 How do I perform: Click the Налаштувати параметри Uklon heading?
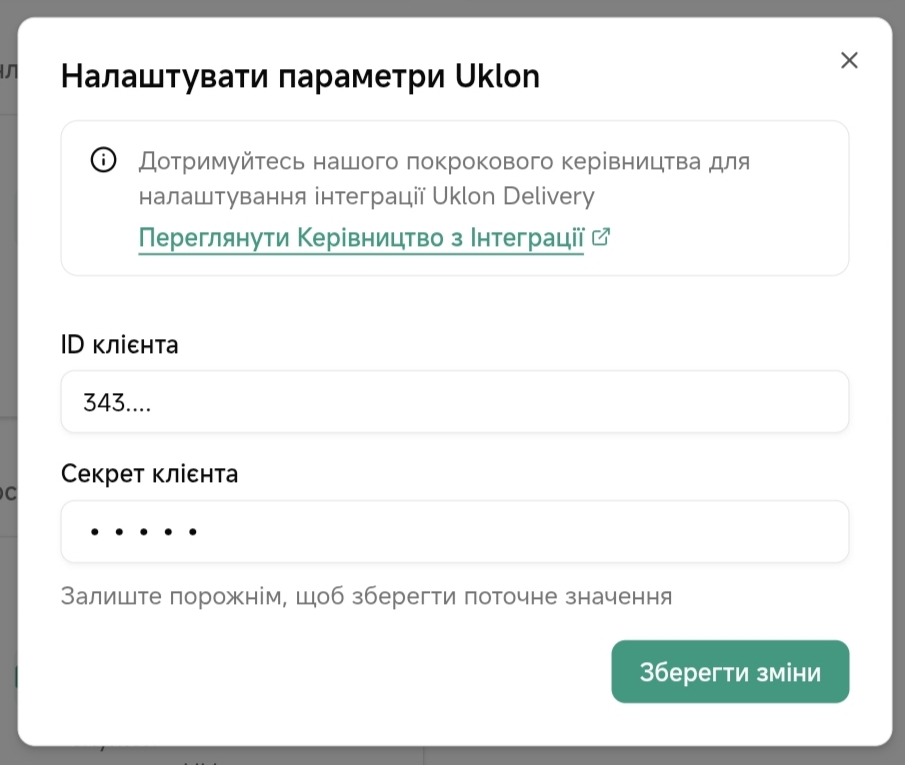click(300, 77)
